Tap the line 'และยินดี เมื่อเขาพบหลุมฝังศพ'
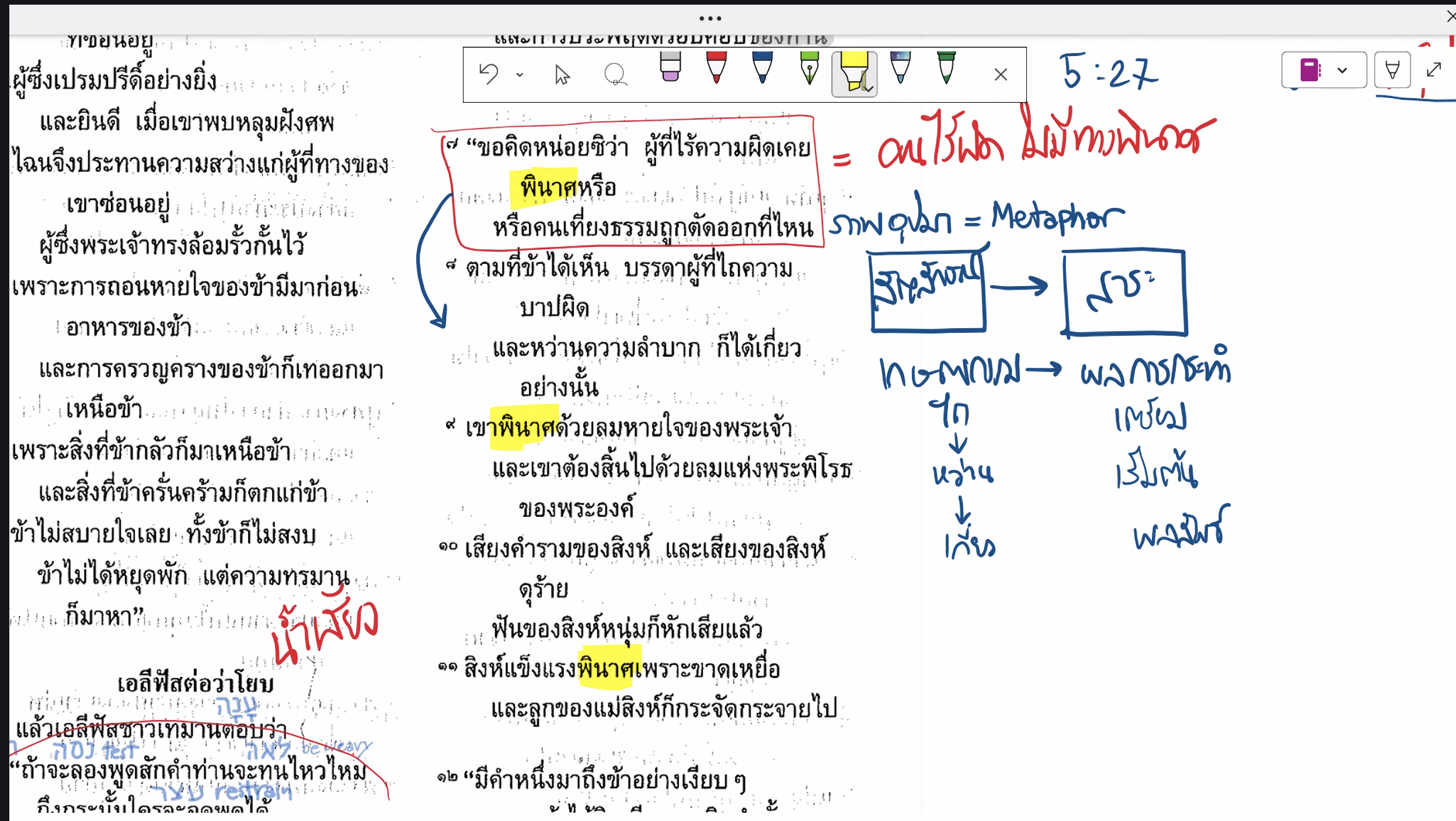The image size is (1456, 821). [187, 123]
